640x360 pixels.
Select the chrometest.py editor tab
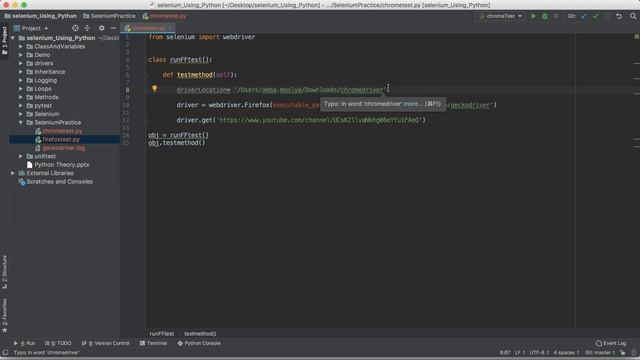click(x=148, y=28)
